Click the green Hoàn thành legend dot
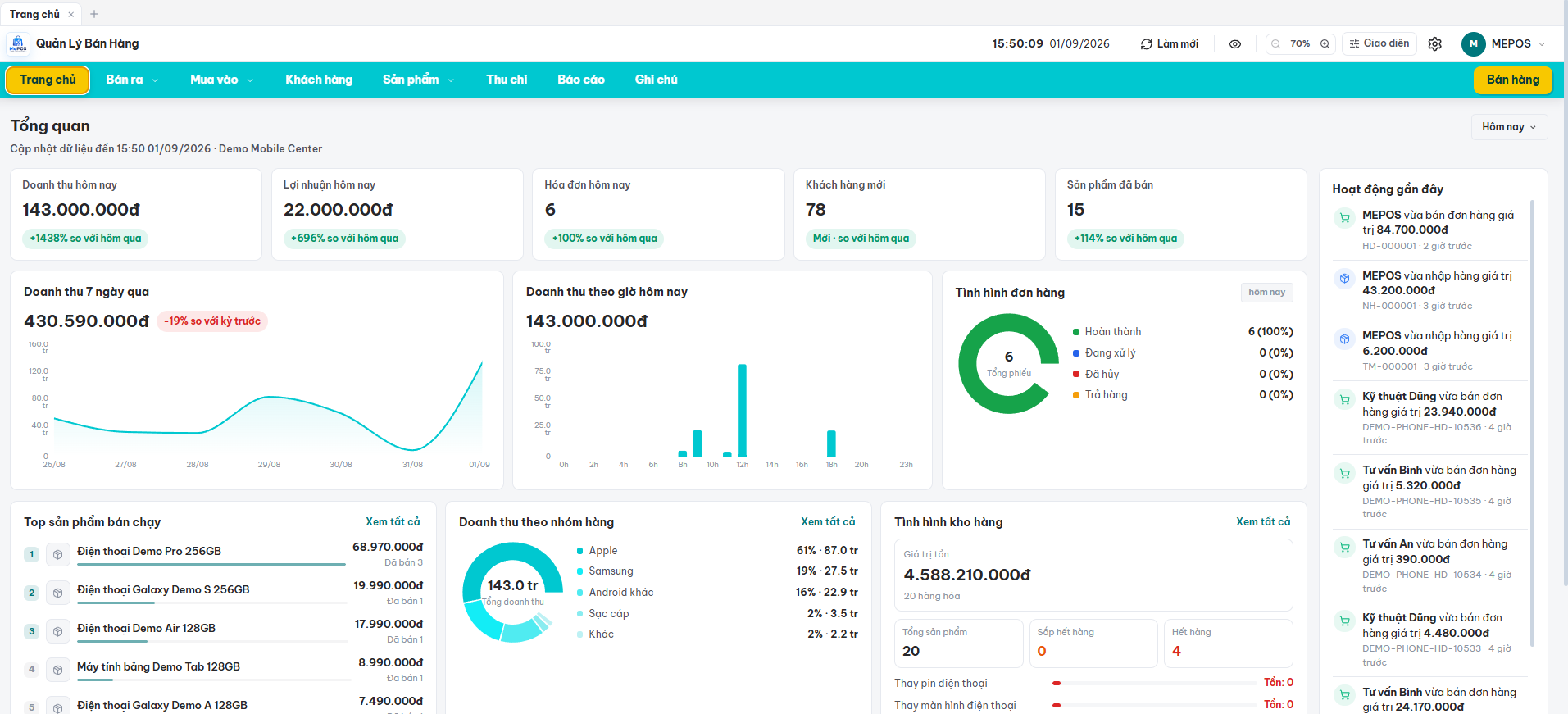Image resolution: width=1568 pixels, height=714 pixels. [x=1076, y=332]
